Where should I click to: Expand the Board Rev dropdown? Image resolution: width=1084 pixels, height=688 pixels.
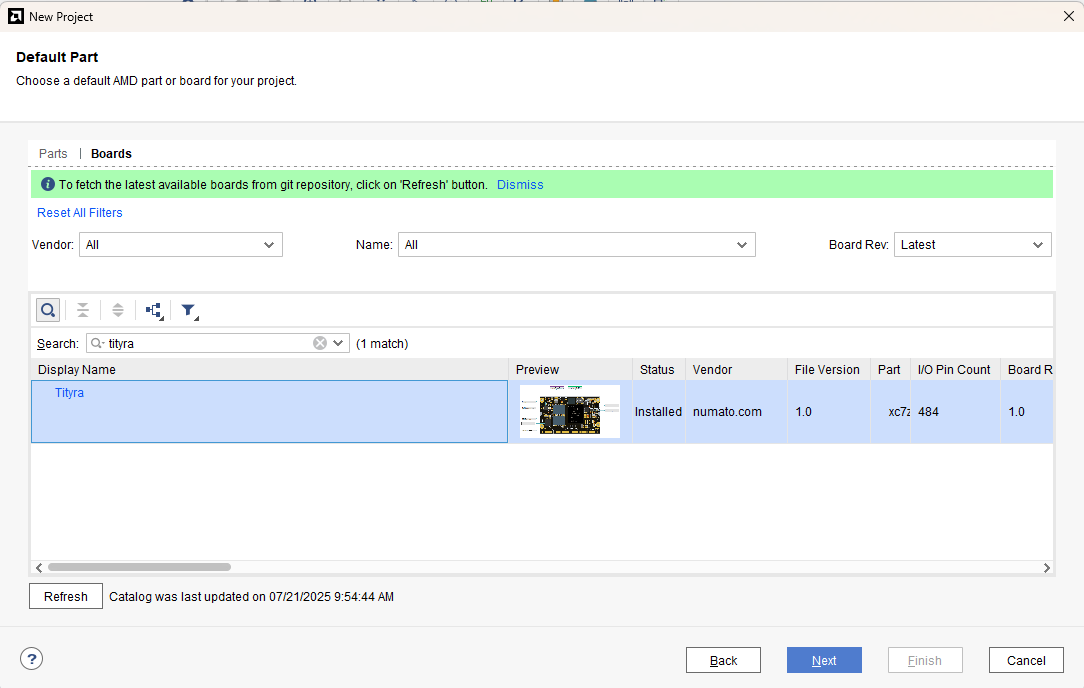(x=972, y=245)
